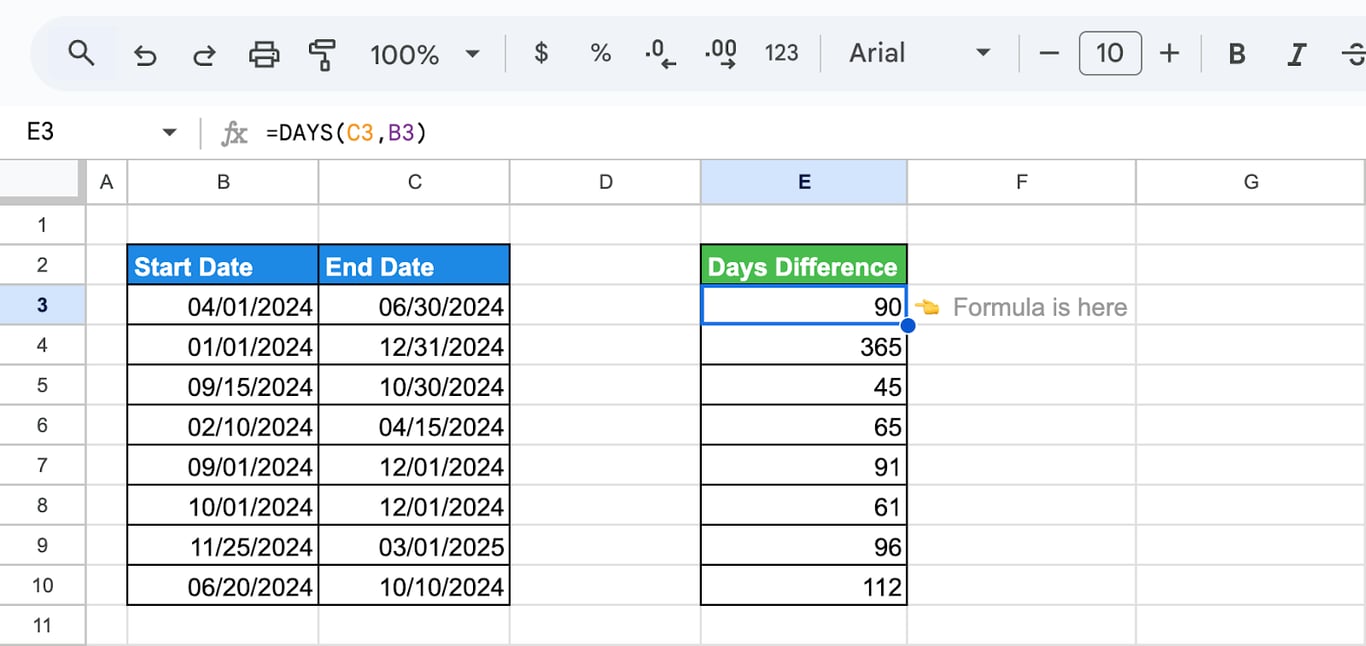Select cell with end date 10/10/2024

(414, 586)
